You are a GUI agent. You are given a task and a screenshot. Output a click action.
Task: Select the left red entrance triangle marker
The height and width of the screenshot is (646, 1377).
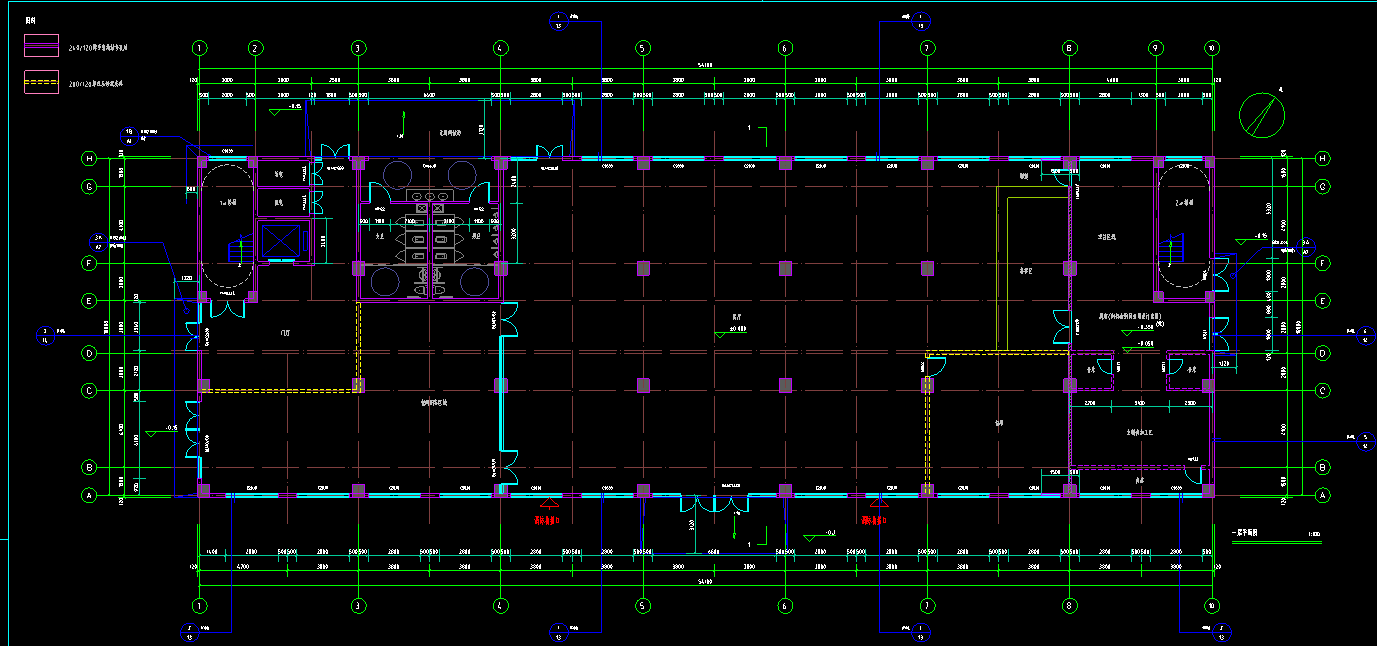click(x=548, y=505)
